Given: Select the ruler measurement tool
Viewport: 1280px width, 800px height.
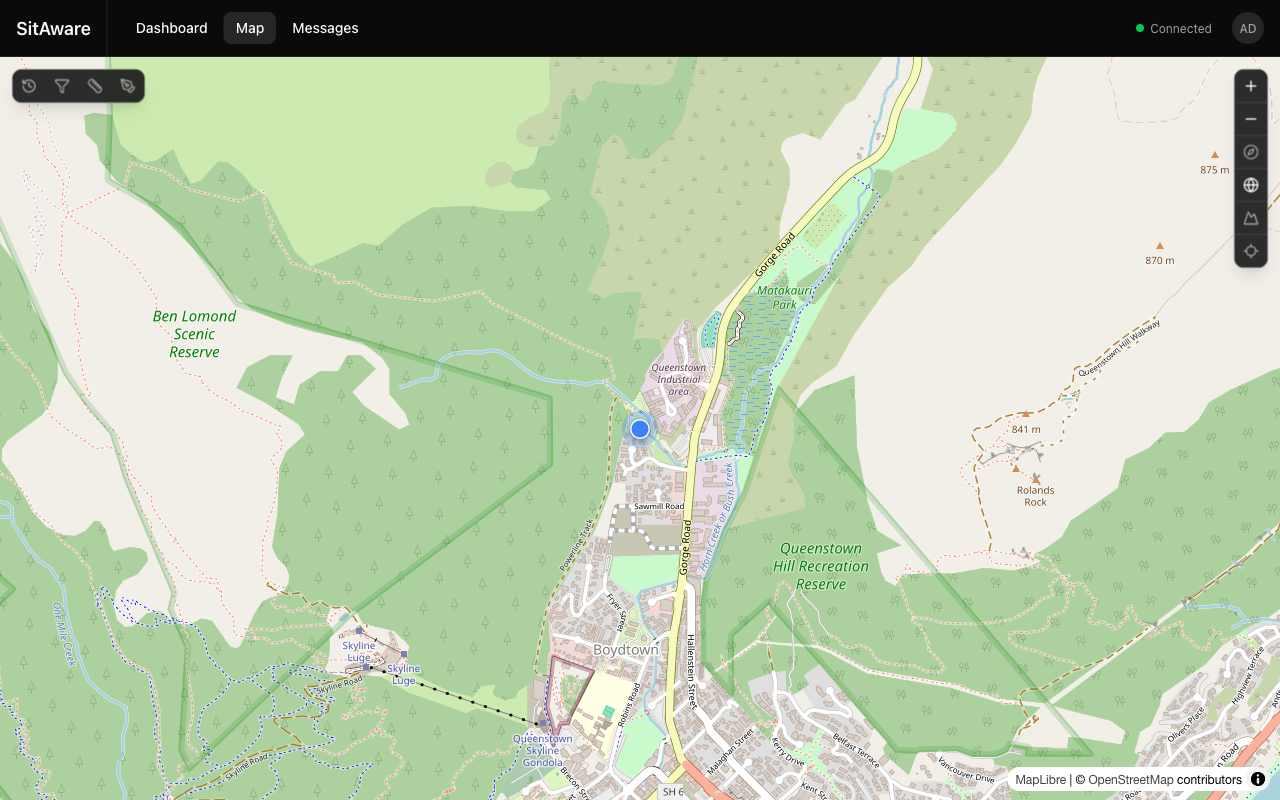Looking at the screenshot, I should pyautogui.click(x=95, y=86).
